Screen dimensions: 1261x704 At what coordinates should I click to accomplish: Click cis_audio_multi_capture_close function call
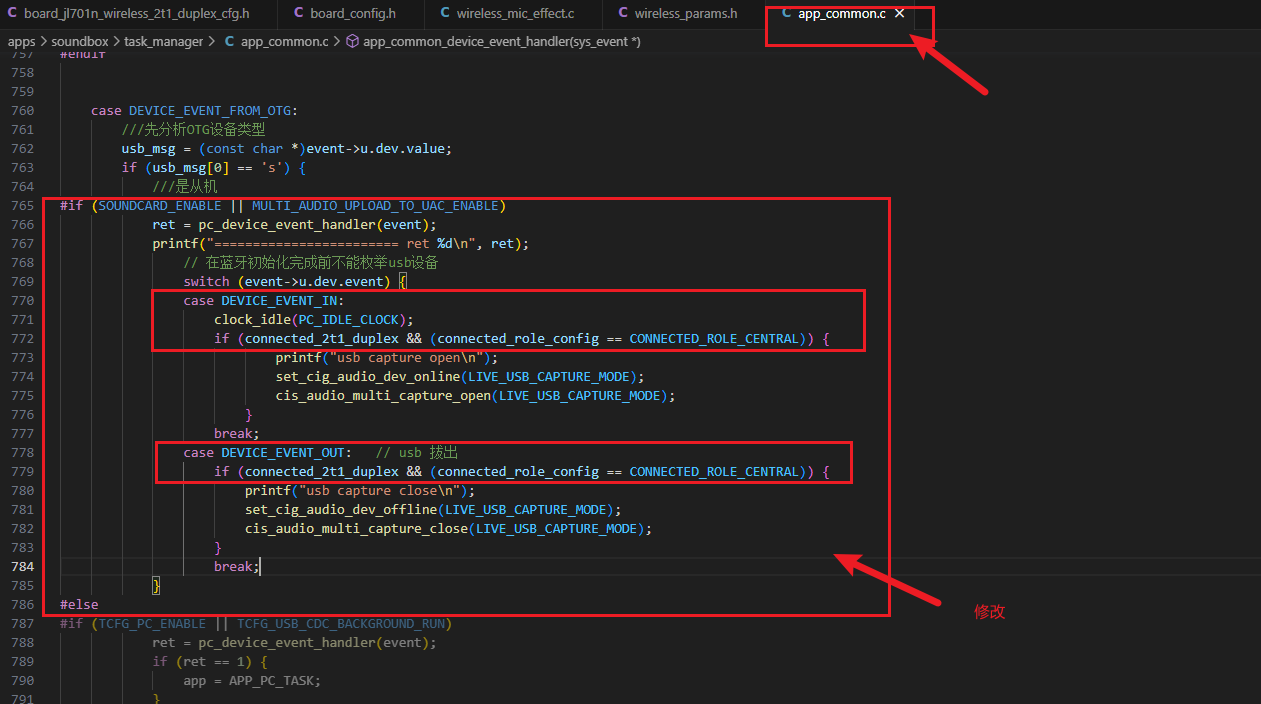click(x=356, y=529)
